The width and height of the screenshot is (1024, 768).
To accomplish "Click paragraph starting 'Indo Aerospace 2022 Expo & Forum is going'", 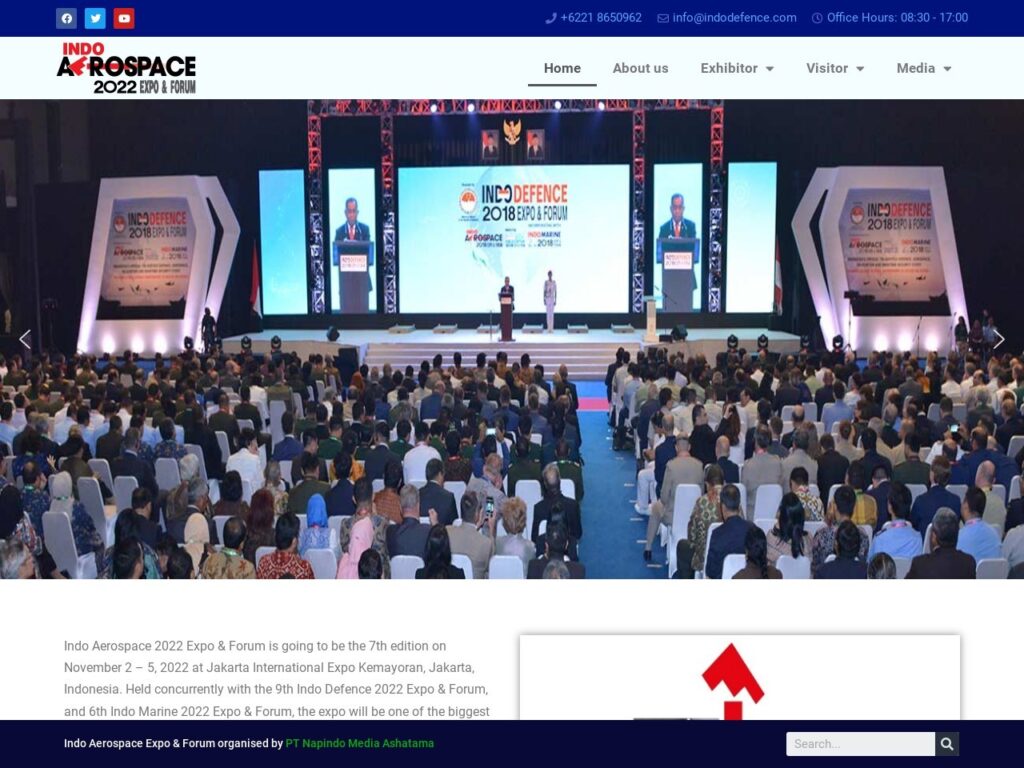I will coord(277,679).
